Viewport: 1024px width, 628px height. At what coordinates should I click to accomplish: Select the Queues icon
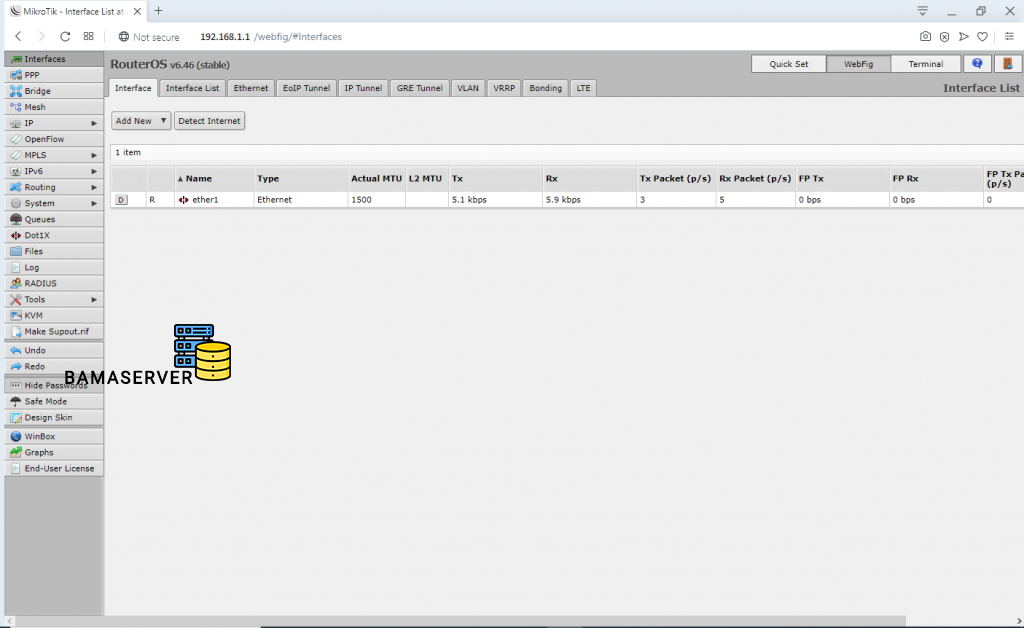16,219
